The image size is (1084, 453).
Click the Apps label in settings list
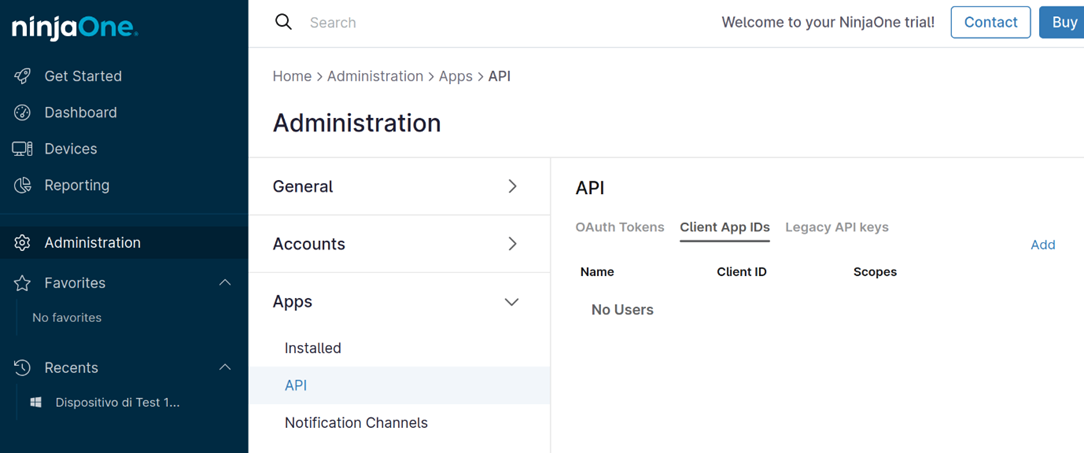click(x=292, y=302)
